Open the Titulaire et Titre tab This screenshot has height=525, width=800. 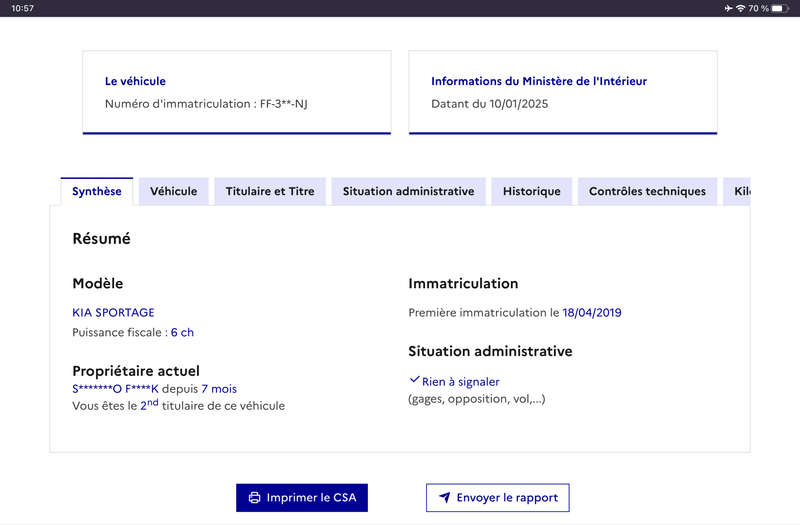pos(270,191)
